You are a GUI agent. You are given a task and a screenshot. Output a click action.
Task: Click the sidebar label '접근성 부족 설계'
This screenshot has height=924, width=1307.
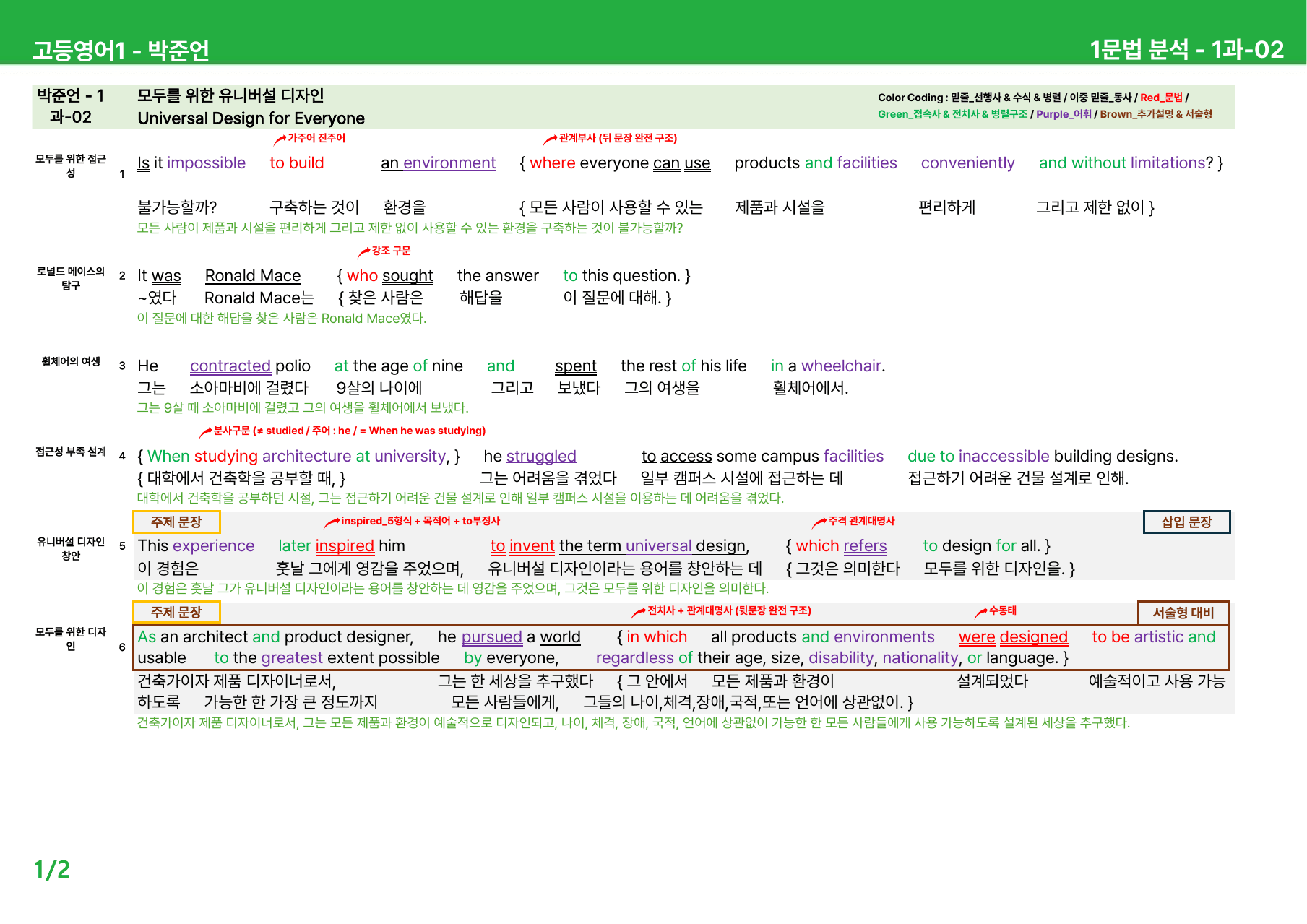(71, 452)
